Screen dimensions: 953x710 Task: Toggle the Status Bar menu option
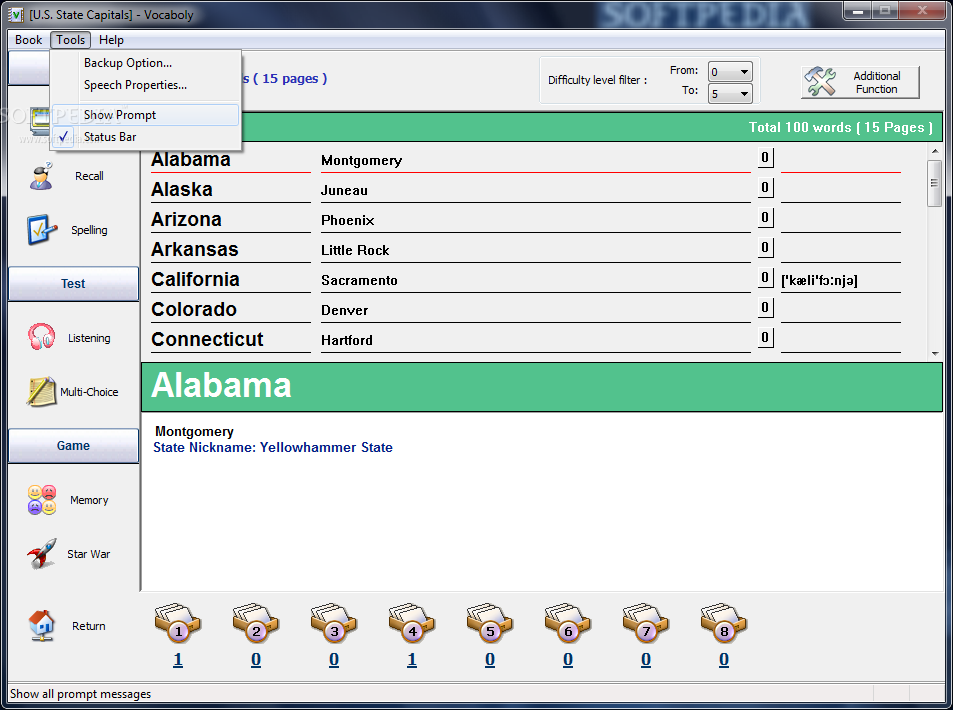pyautogui.click(x=146, y=137)
